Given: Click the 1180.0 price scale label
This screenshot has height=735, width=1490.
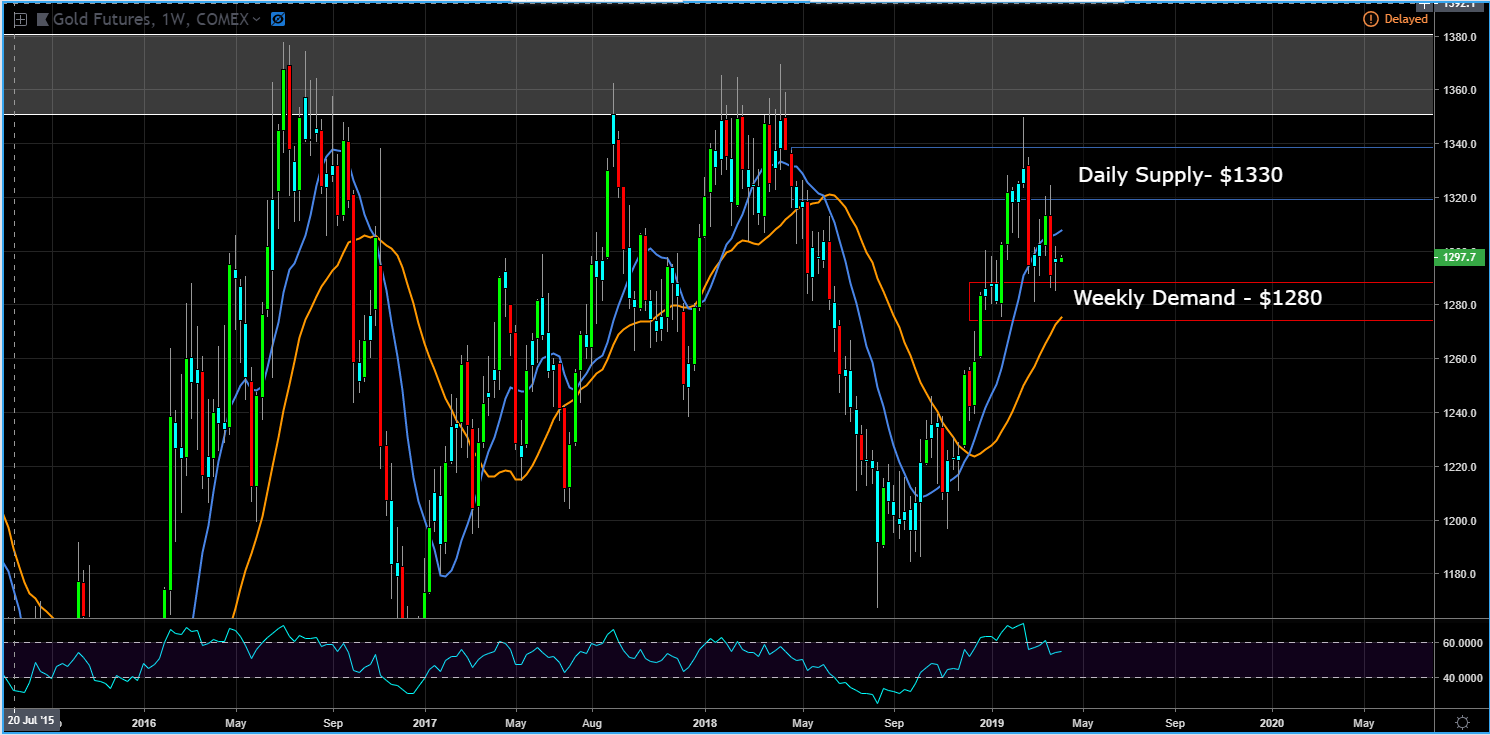Looking at the screenshot, I should click(x=1459, y=574).
